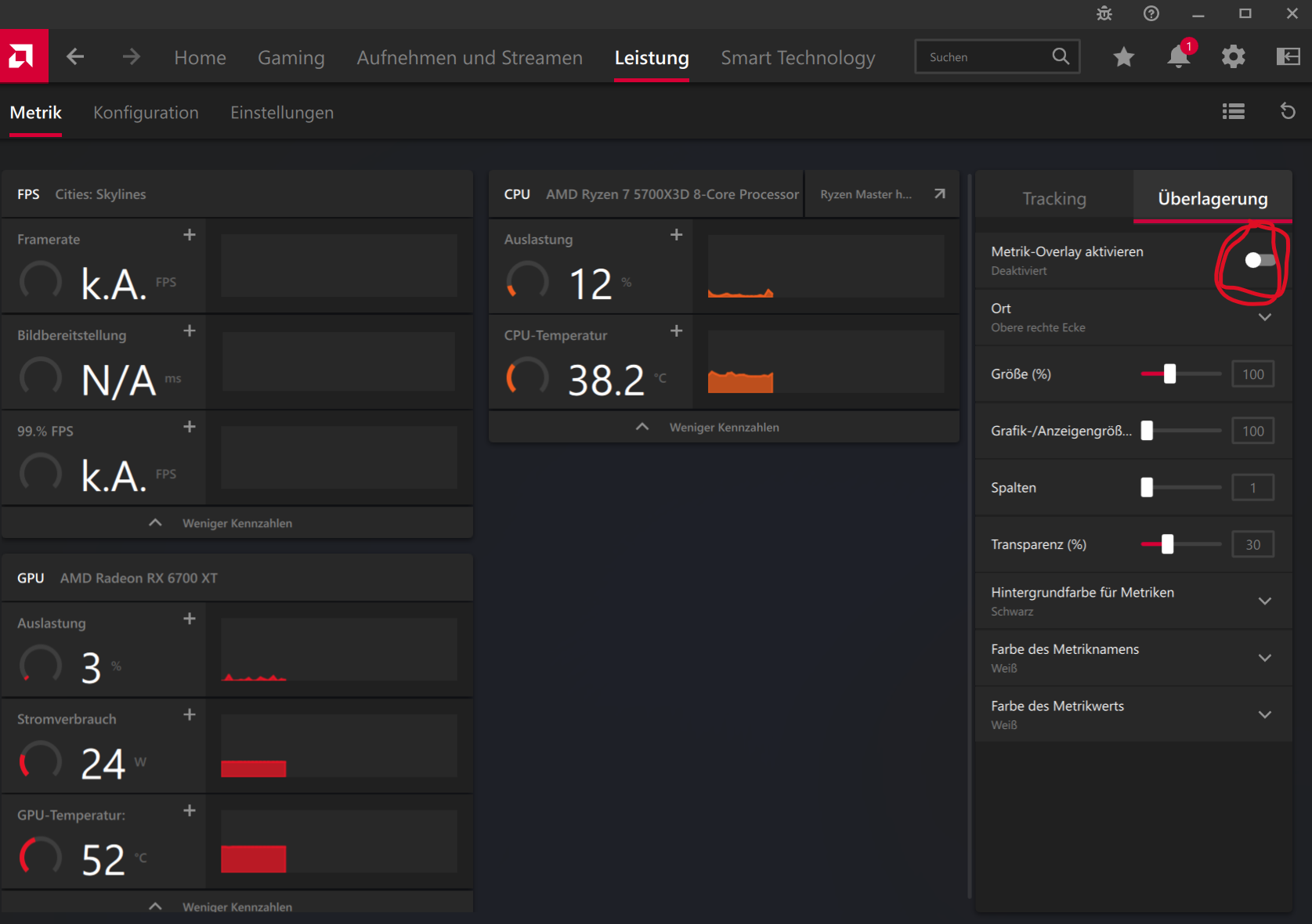Add GPU Auslastung metric with plus

tap(190, 619)
